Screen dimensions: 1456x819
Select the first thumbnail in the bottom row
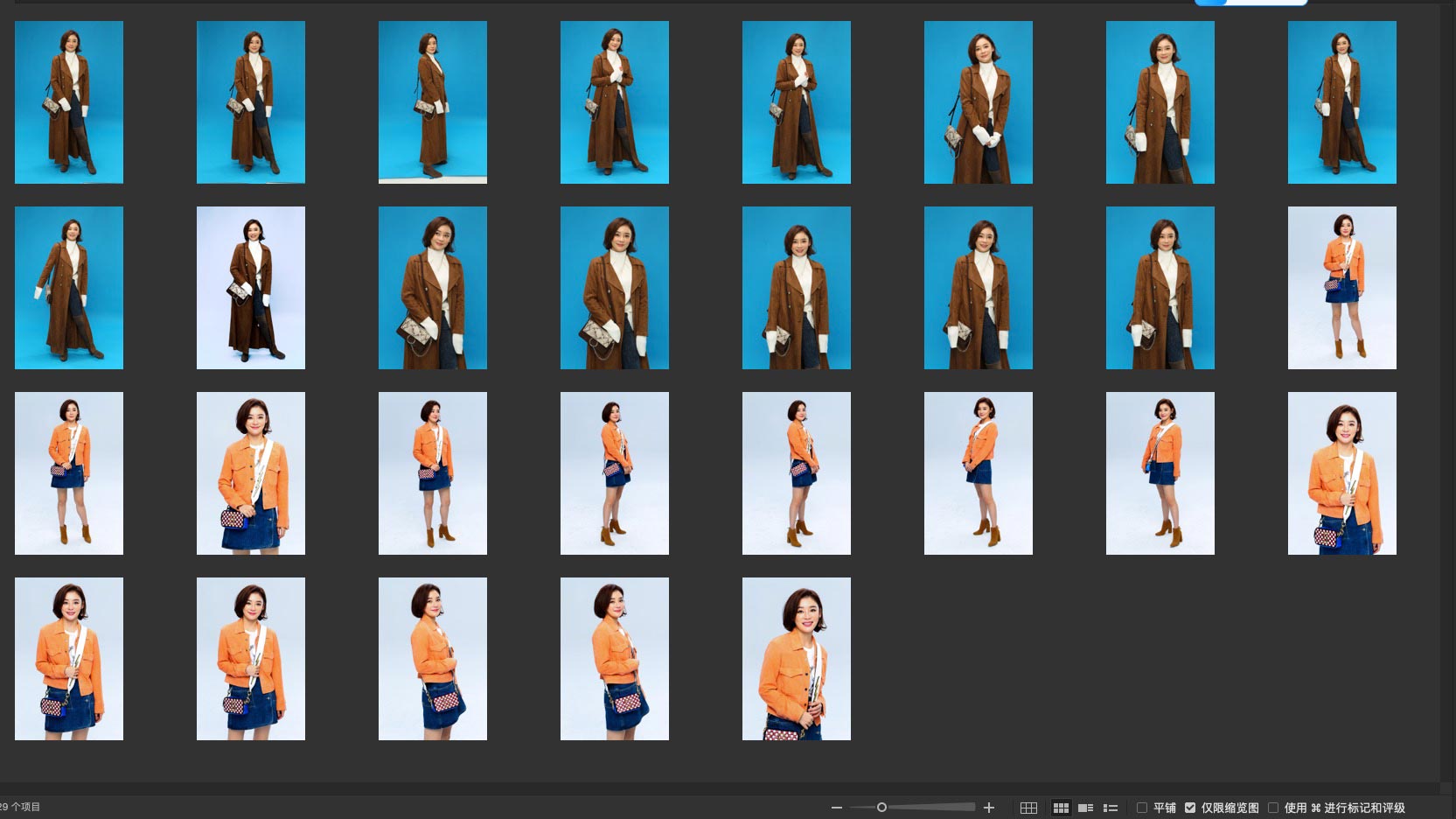[x=69, y=659]
